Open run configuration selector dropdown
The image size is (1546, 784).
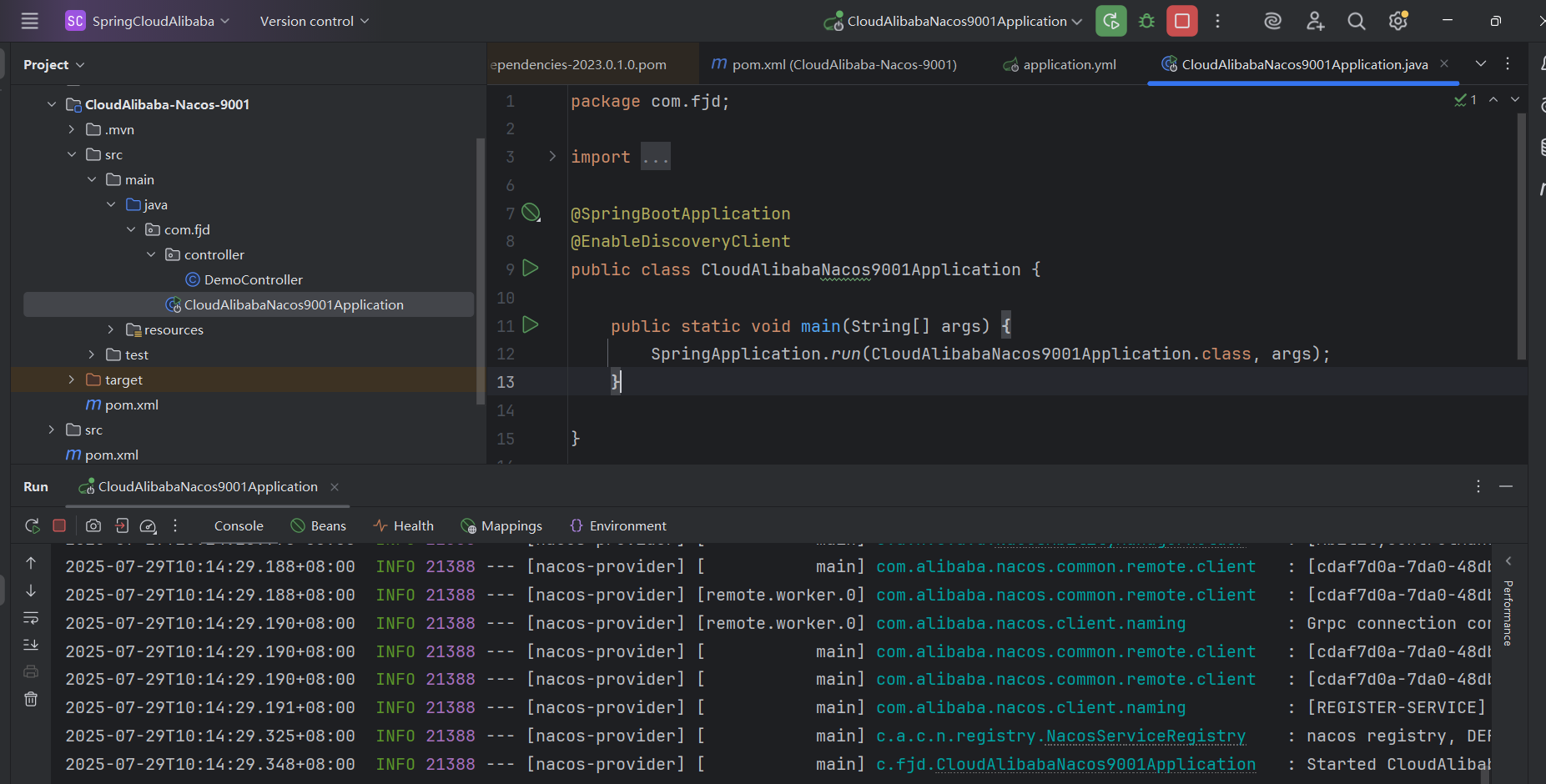click(953, 21)
